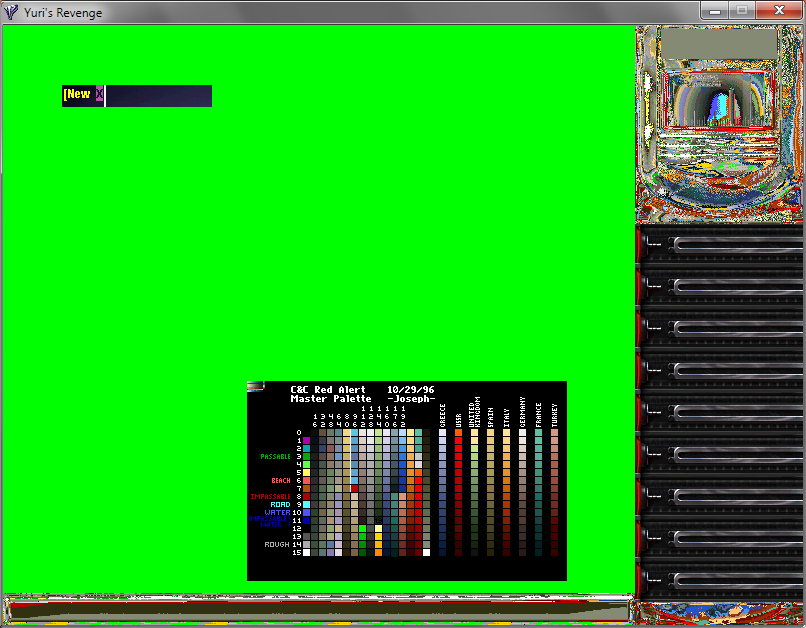
Task: Click the BEACH label in the palette
Action: tap(281, 480)
